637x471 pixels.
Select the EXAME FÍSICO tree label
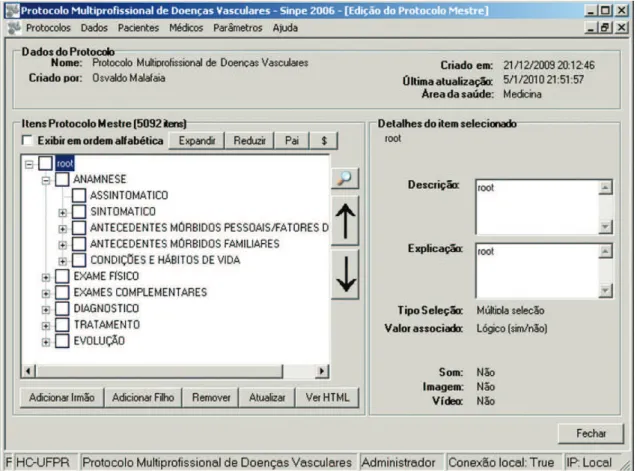(106, 276)
